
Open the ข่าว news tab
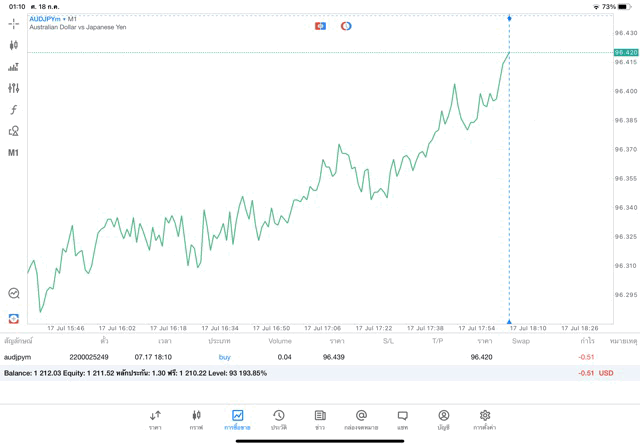coord(320,419)
